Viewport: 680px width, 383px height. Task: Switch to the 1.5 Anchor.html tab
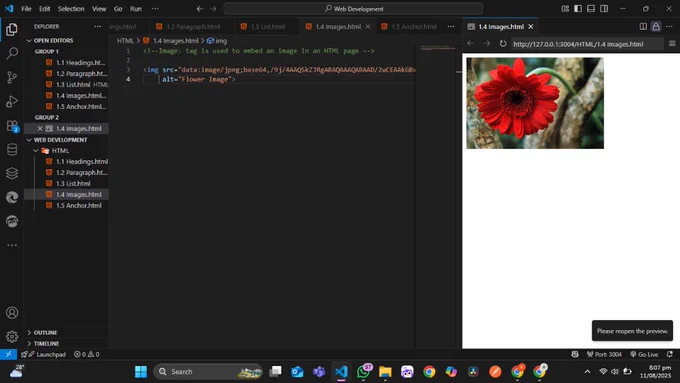pyautogui.click(x=413, y=26)
